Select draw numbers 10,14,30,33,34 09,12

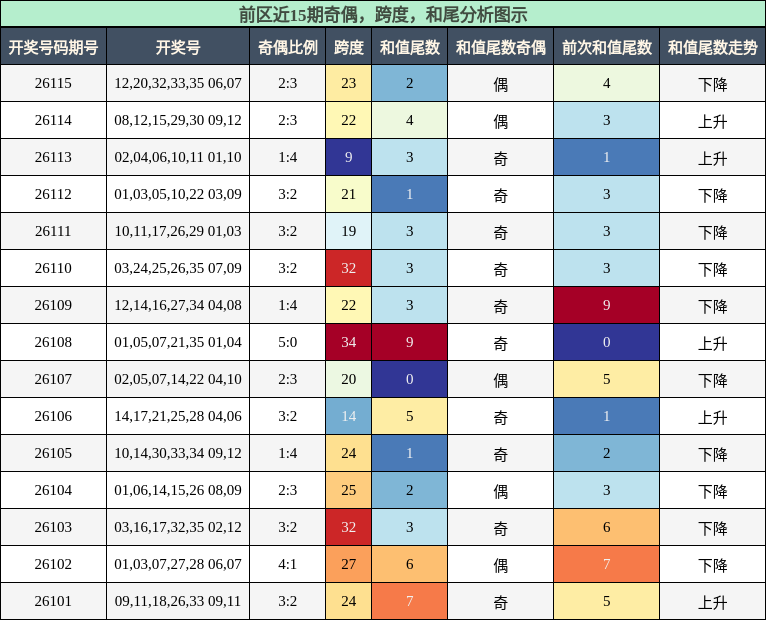(x=178, y=453)
